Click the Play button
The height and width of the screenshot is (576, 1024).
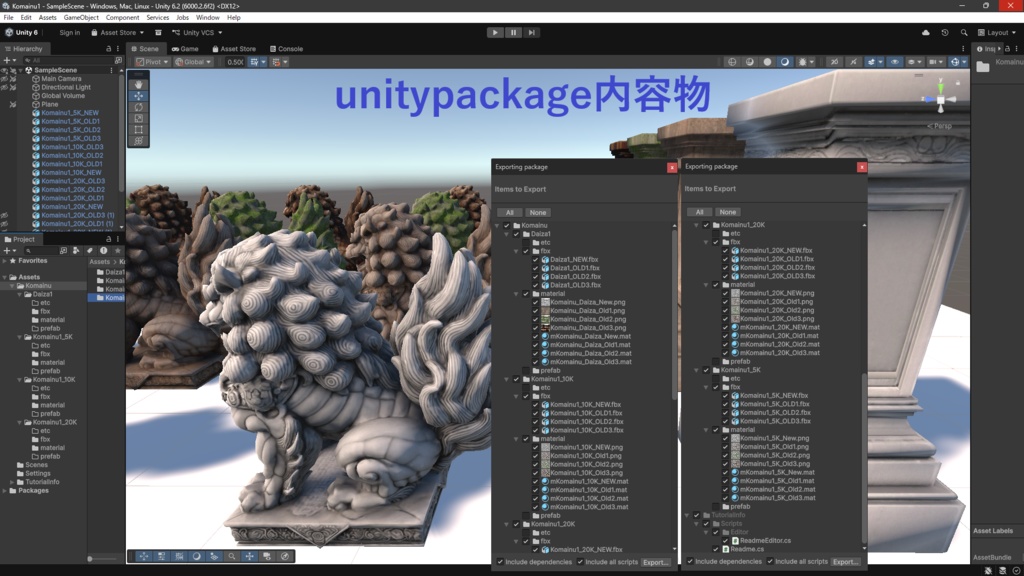pyautogui.click(x=495, y=32)
